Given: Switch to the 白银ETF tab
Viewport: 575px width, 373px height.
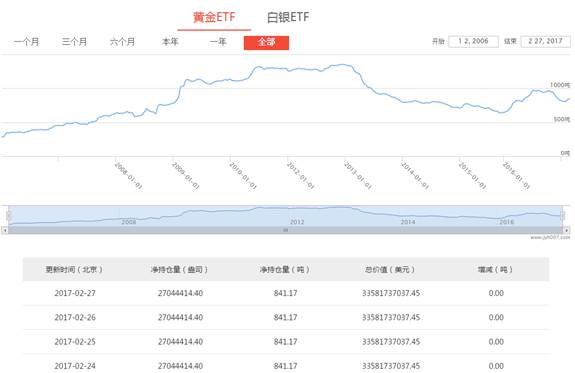Looking at the screenshot, I should tap(288, 17).
